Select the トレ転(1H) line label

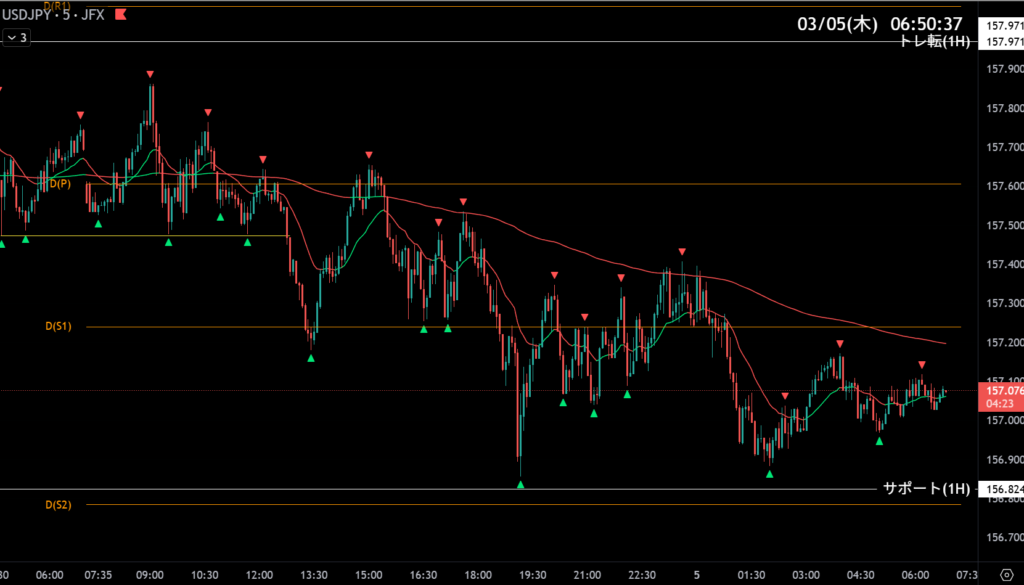point(934,41)
